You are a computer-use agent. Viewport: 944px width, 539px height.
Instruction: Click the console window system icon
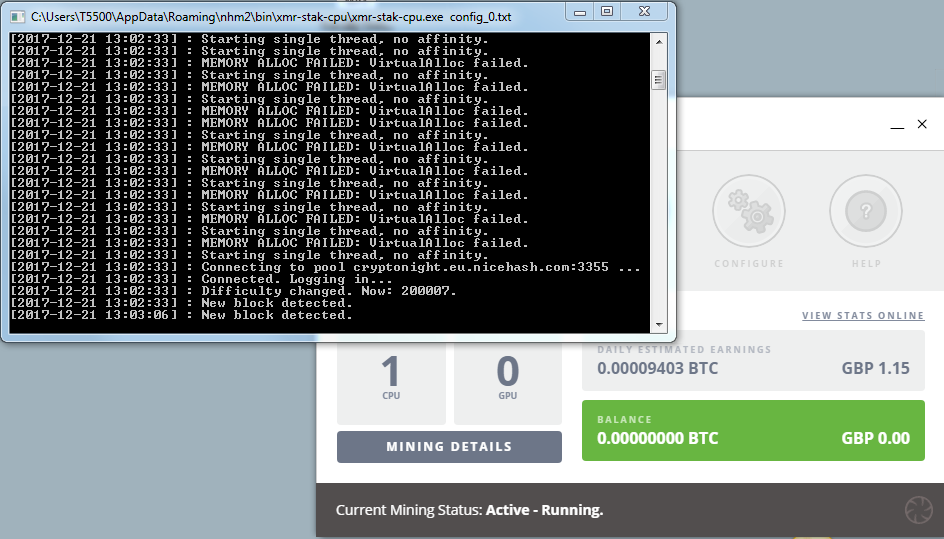point(17,16)
